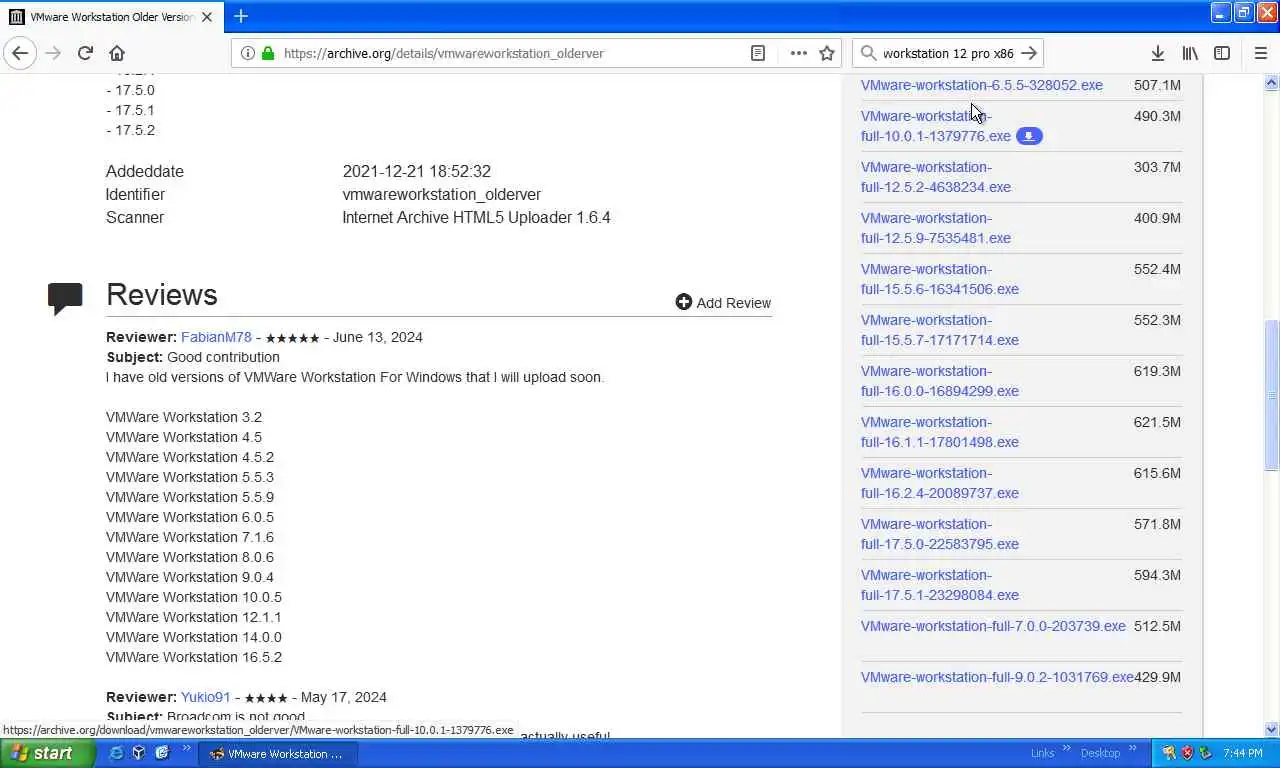Toggle reader view in address bar
1280x768 pixels.
pos(758,53)
